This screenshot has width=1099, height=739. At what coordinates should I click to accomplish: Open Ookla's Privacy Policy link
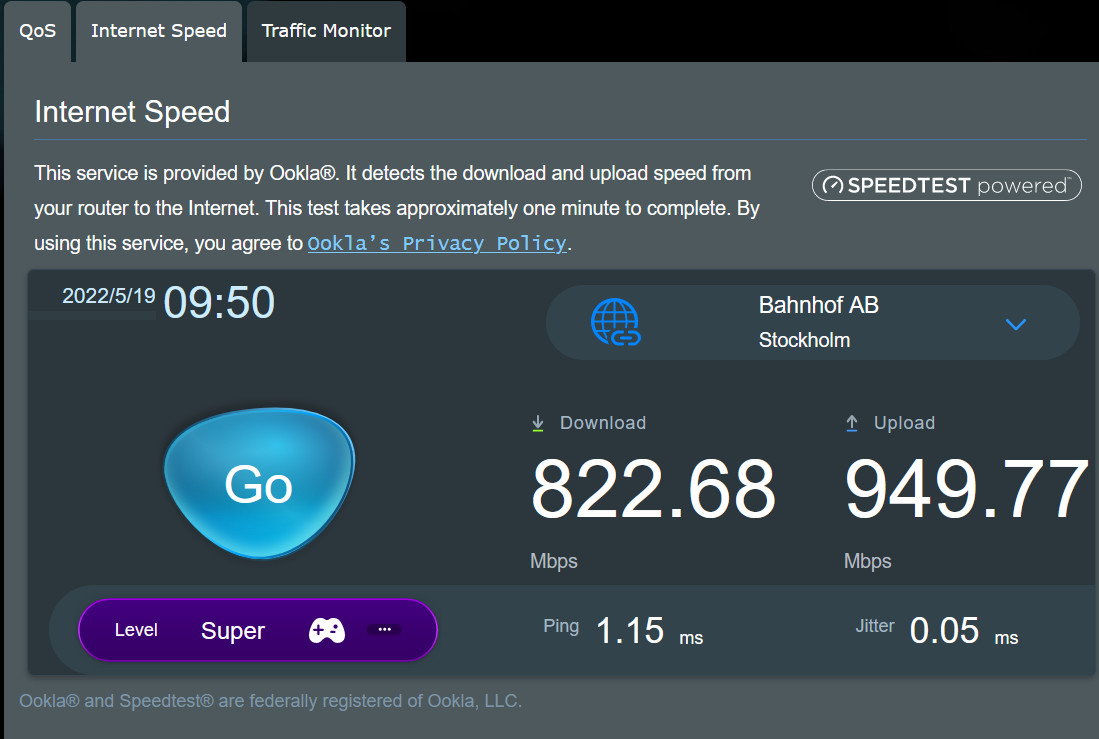pyautogui.click(x=437, y=243)
